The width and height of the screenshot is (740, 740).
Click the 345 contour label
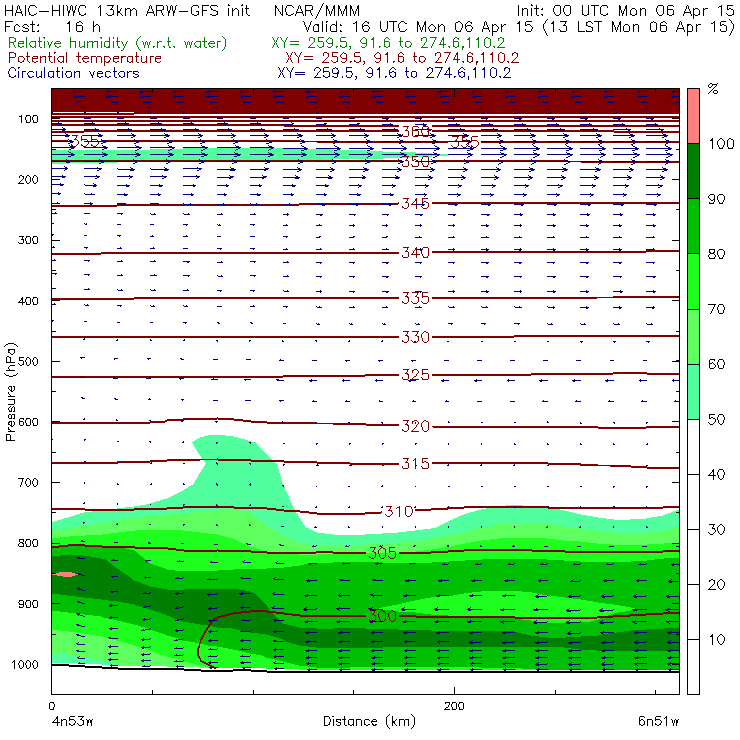coord(415,204)
